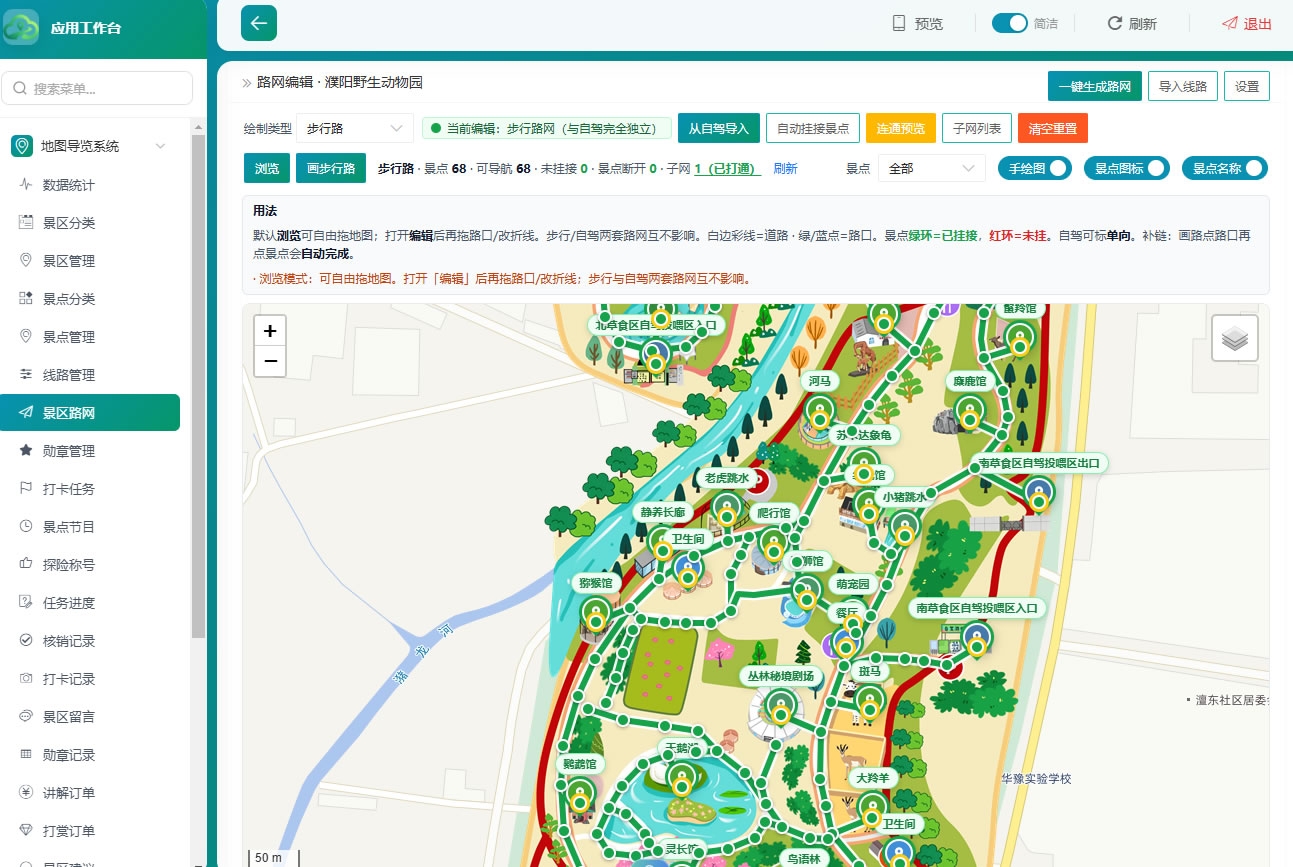Click the 清空重置 red button
The width and height of the screenshot is (1293, 867).
(1053, 128)
